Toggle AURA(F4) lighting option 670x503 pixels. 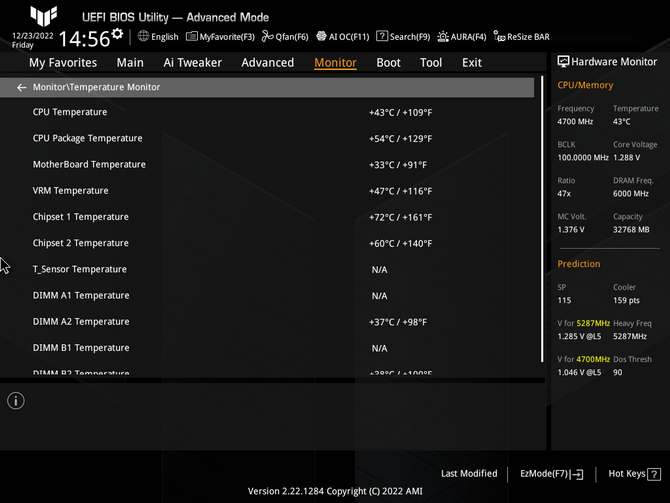(x=462, y=37)
